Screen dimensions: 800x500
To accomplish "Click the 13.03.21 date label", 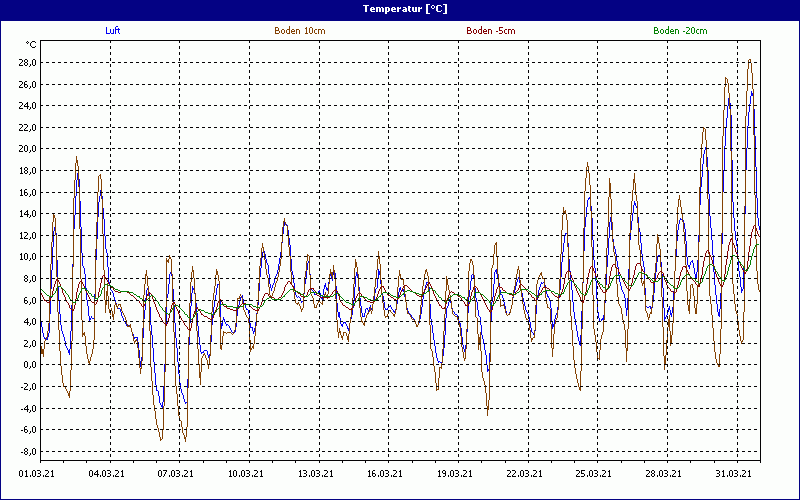I will [316, 475].
